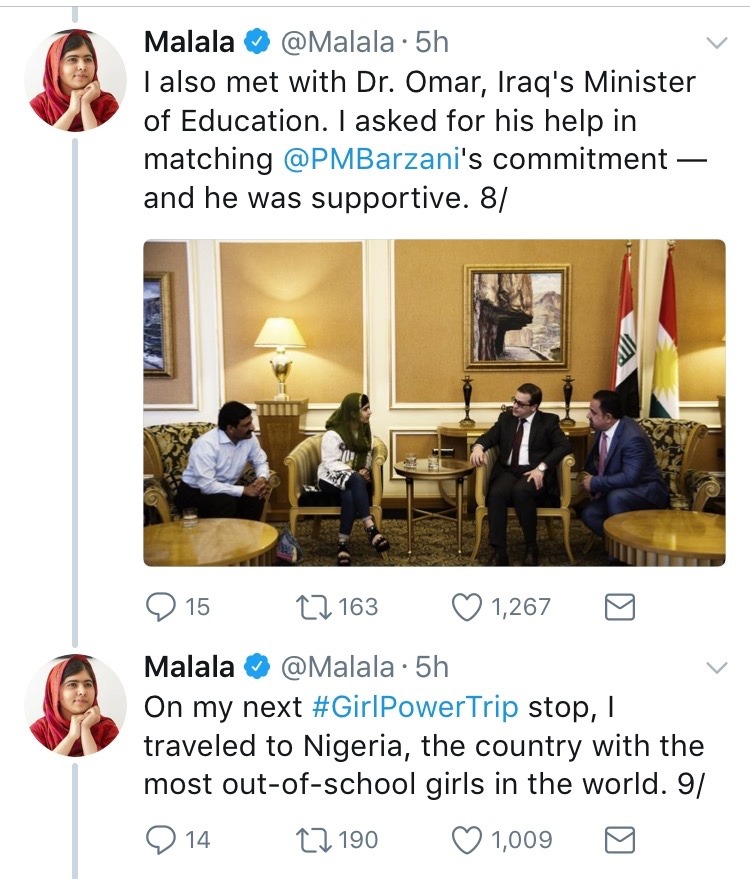Open the dropdown arrow on the Nigeria tweet
Viewport: 750px width, 879px height.
[717, 667]
